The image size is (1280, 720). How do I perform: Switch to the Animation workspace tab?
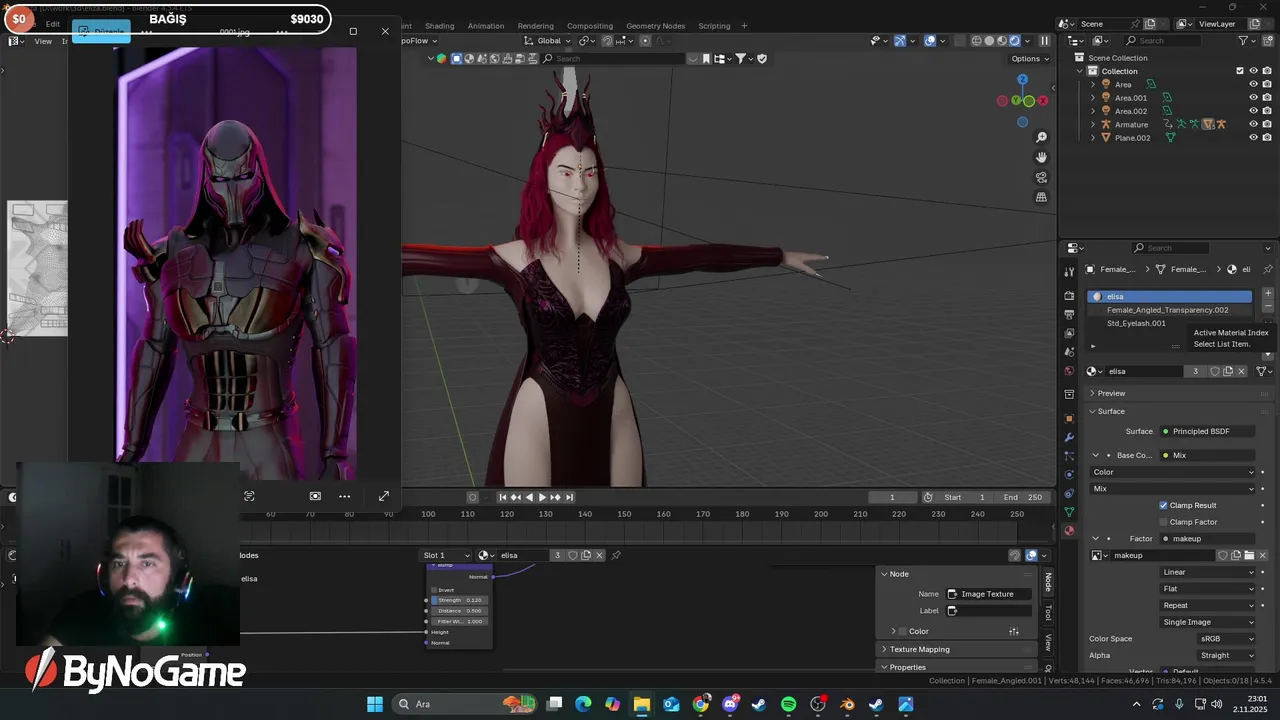pyautogui.click(x=486, y=26)
